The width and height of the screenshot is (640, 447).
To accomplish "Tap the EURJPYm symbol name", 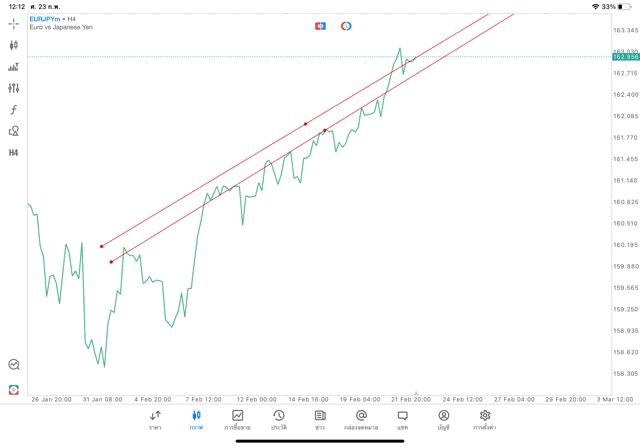I will click(x=43, y=18).
